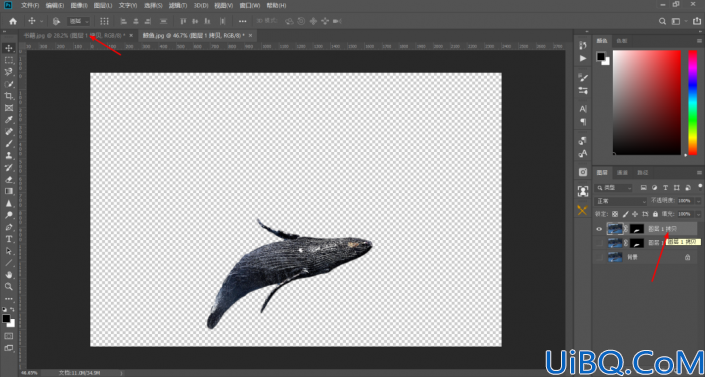Click the 背景 layer thumbnail
The image size is (705, 377).
(615, 257)
